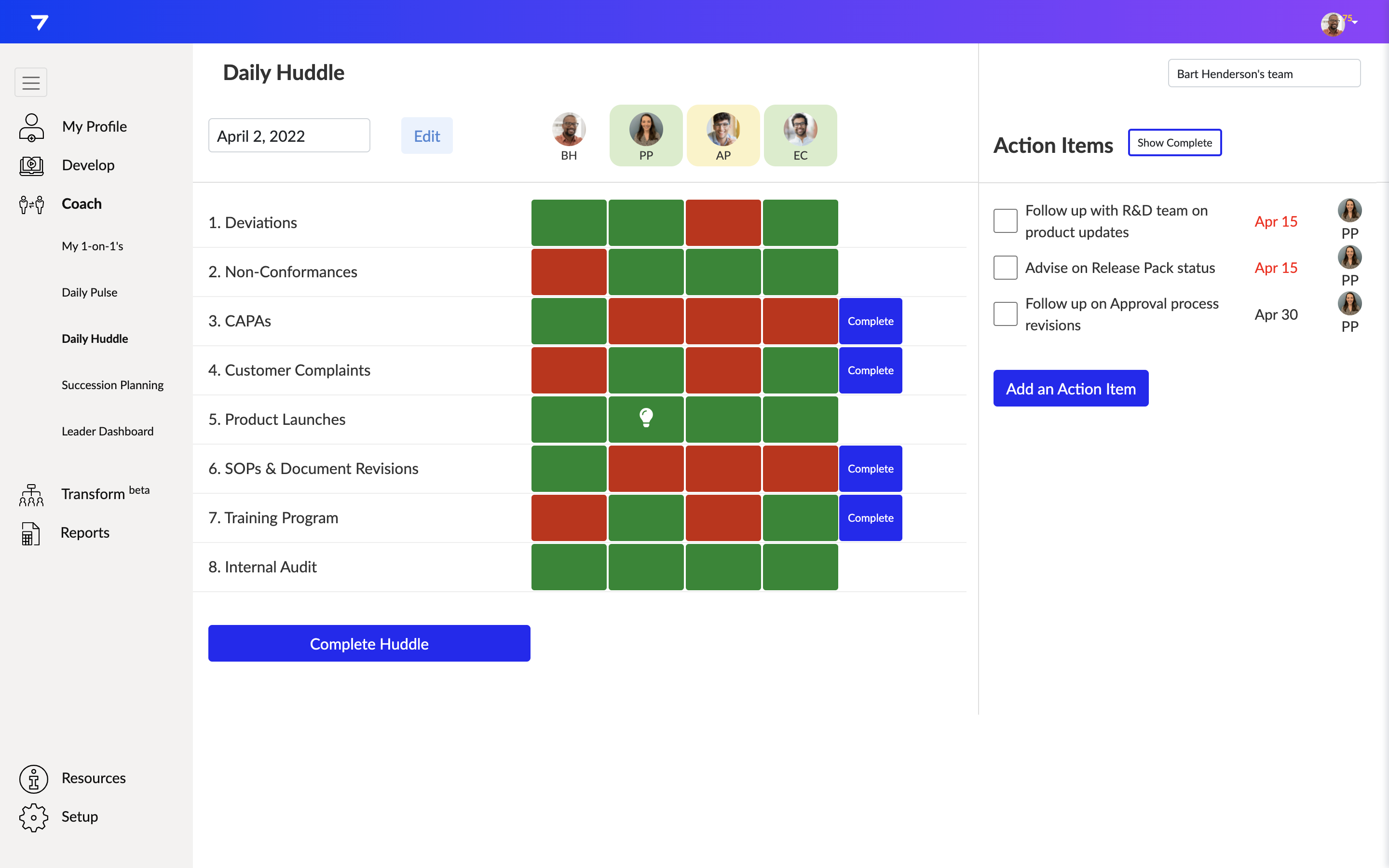Click lightbulb icon in Product Launches row
The width and height of the screenshot is (1389, 868).
pos(646,418)
